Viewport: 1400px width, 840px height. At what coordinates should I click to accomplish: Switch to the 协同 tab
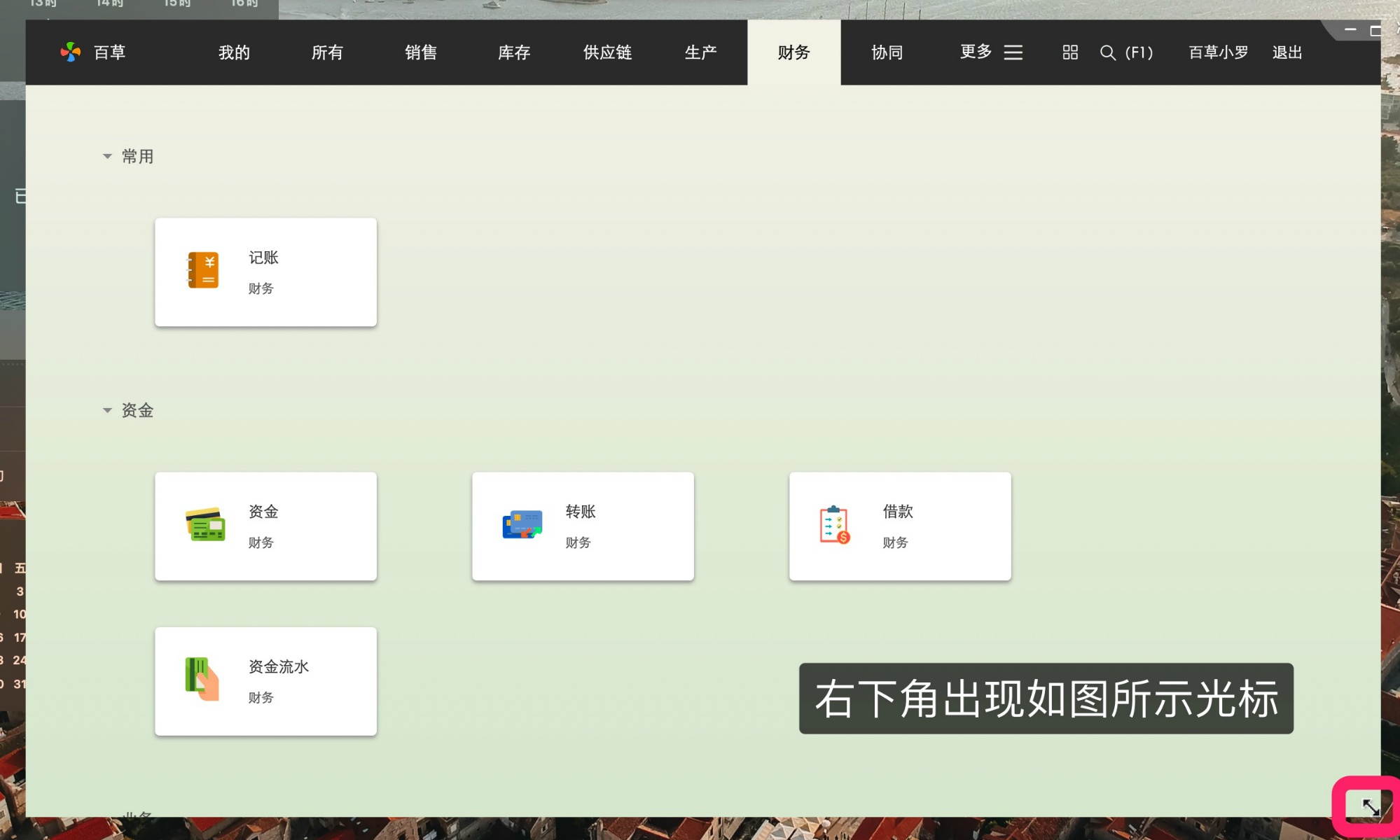point(887,52)
